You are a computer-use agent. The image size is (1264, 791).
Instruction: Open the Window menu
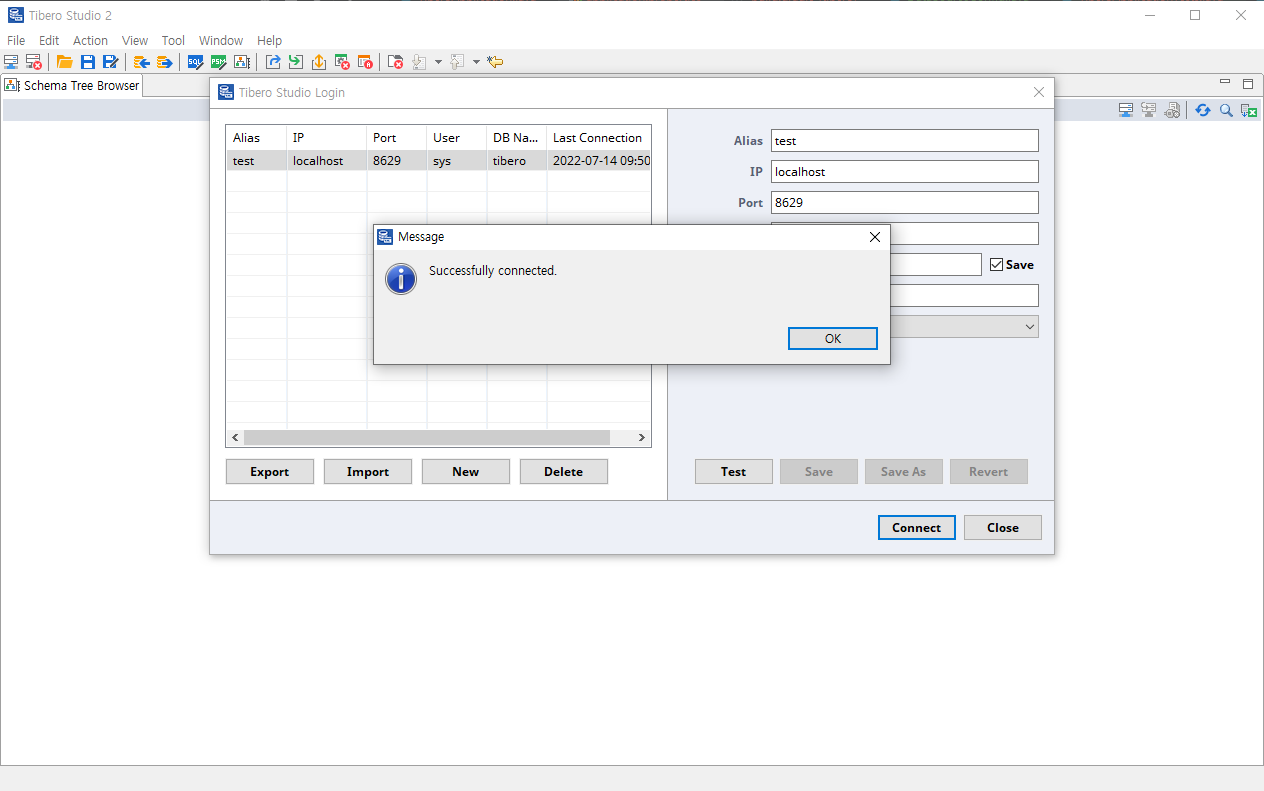[x=221, y=41]
